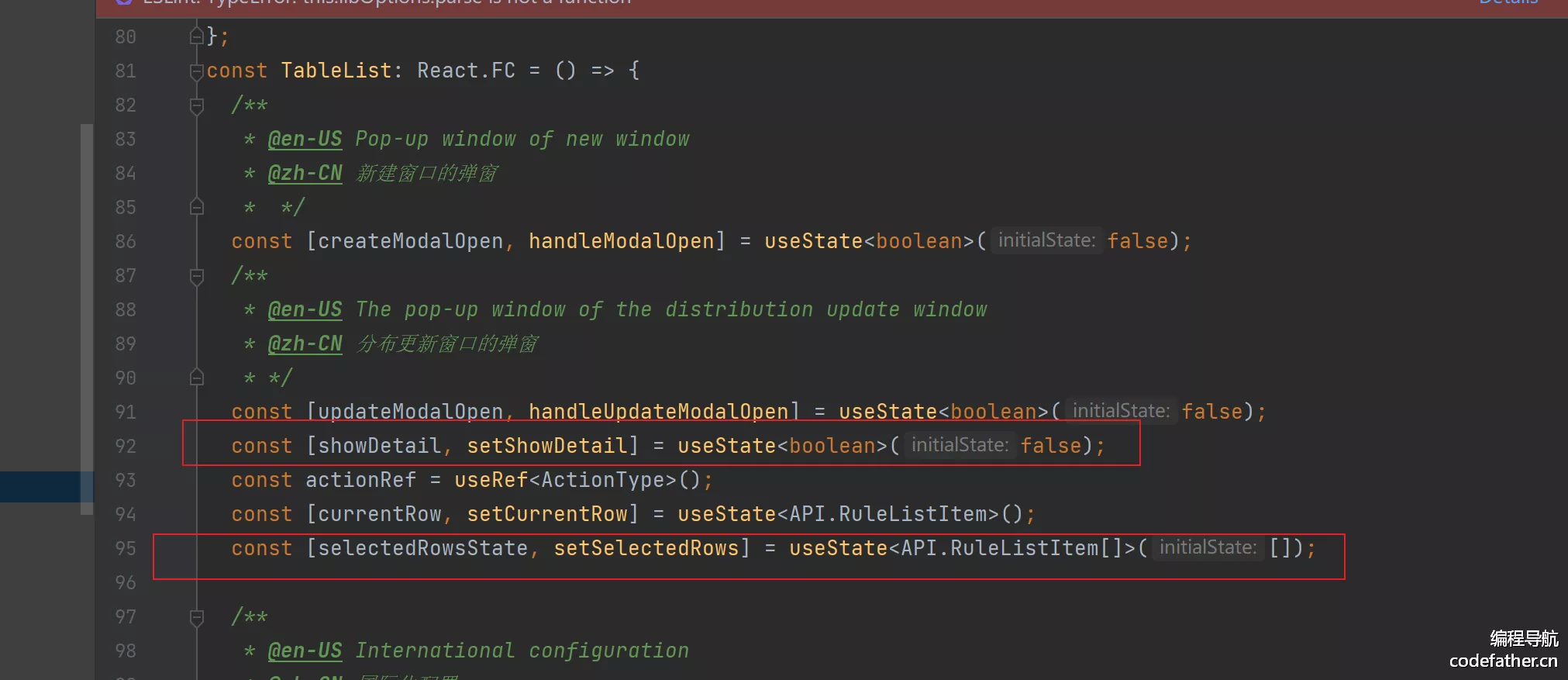Click the Chinese comment text on line 89
The image size is (1568, 680).
pos(446,343)
